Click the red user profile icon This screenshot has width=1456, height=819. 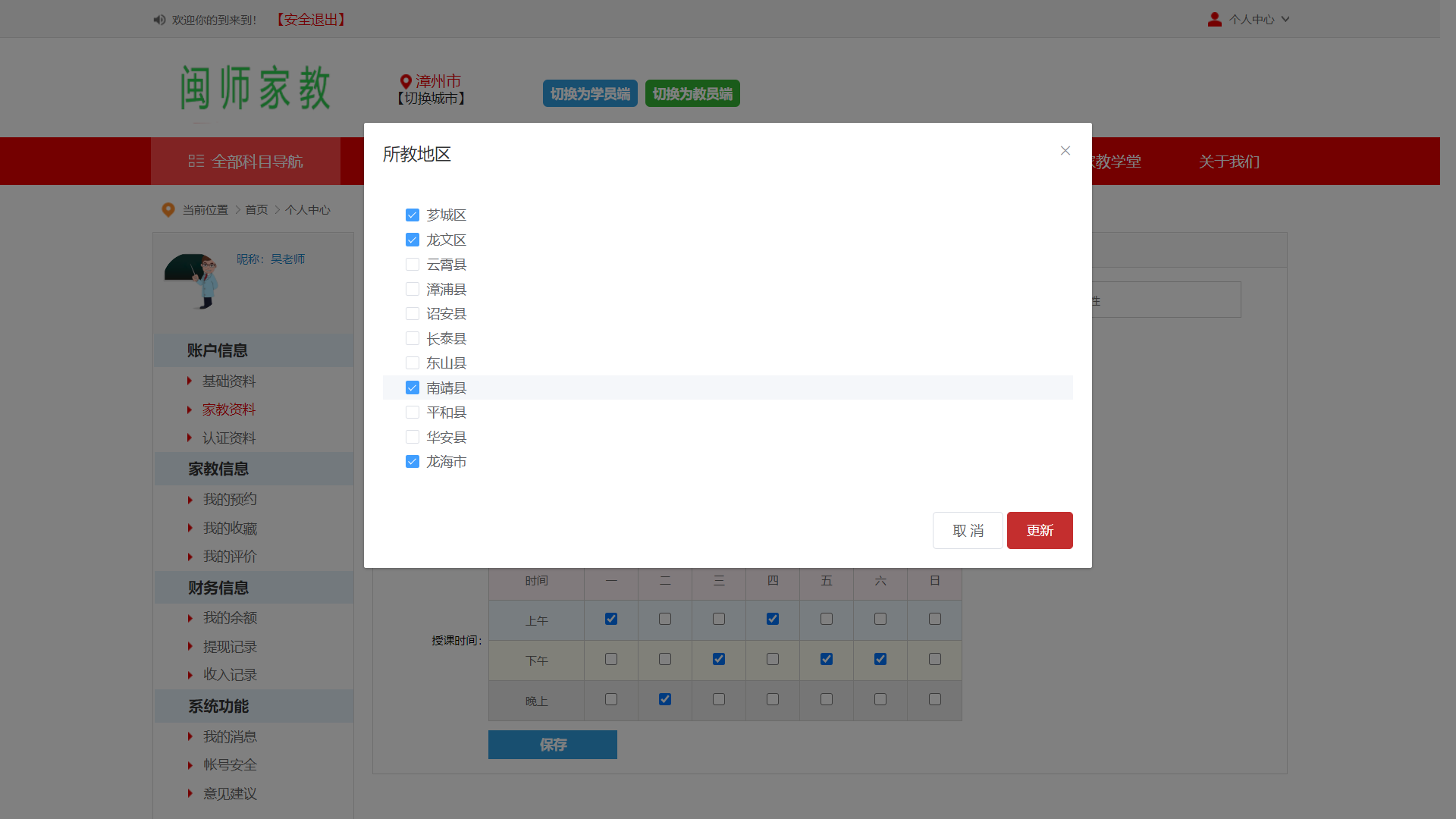tap(1214, 20)
